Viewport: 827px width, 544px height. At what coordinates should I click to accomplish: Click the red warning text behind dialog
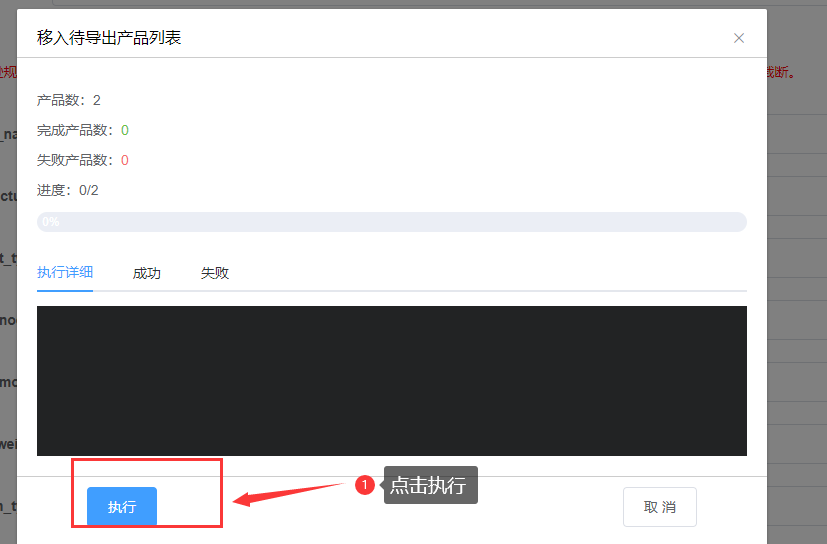coord(781,72)
